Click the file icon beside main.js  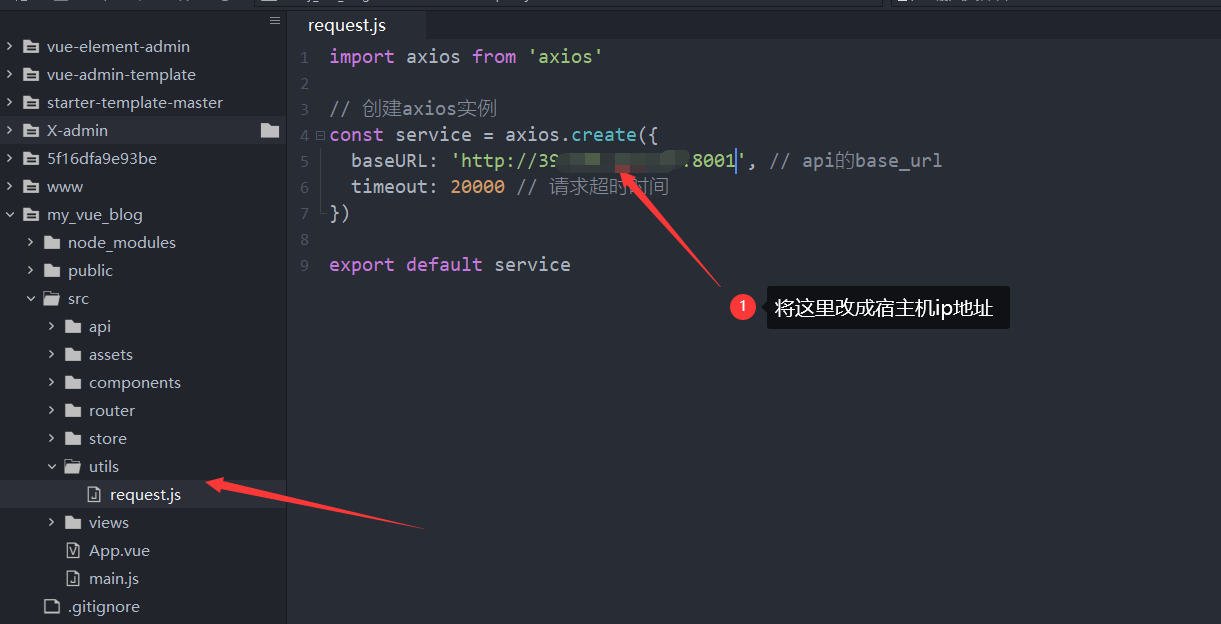74,578
